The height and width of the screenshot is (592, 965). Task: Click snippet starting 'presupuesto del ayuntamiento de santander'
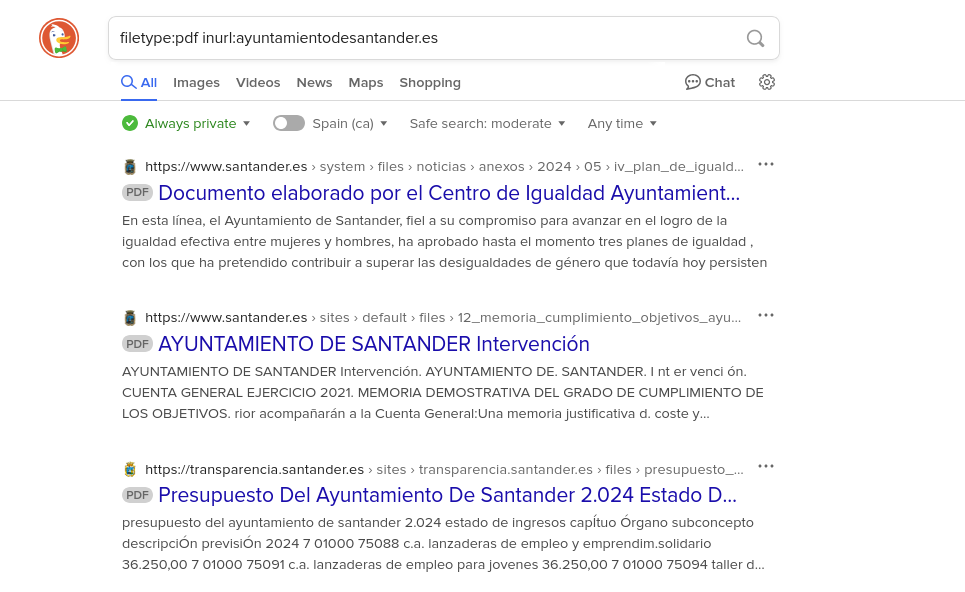(x=443, y=543)
